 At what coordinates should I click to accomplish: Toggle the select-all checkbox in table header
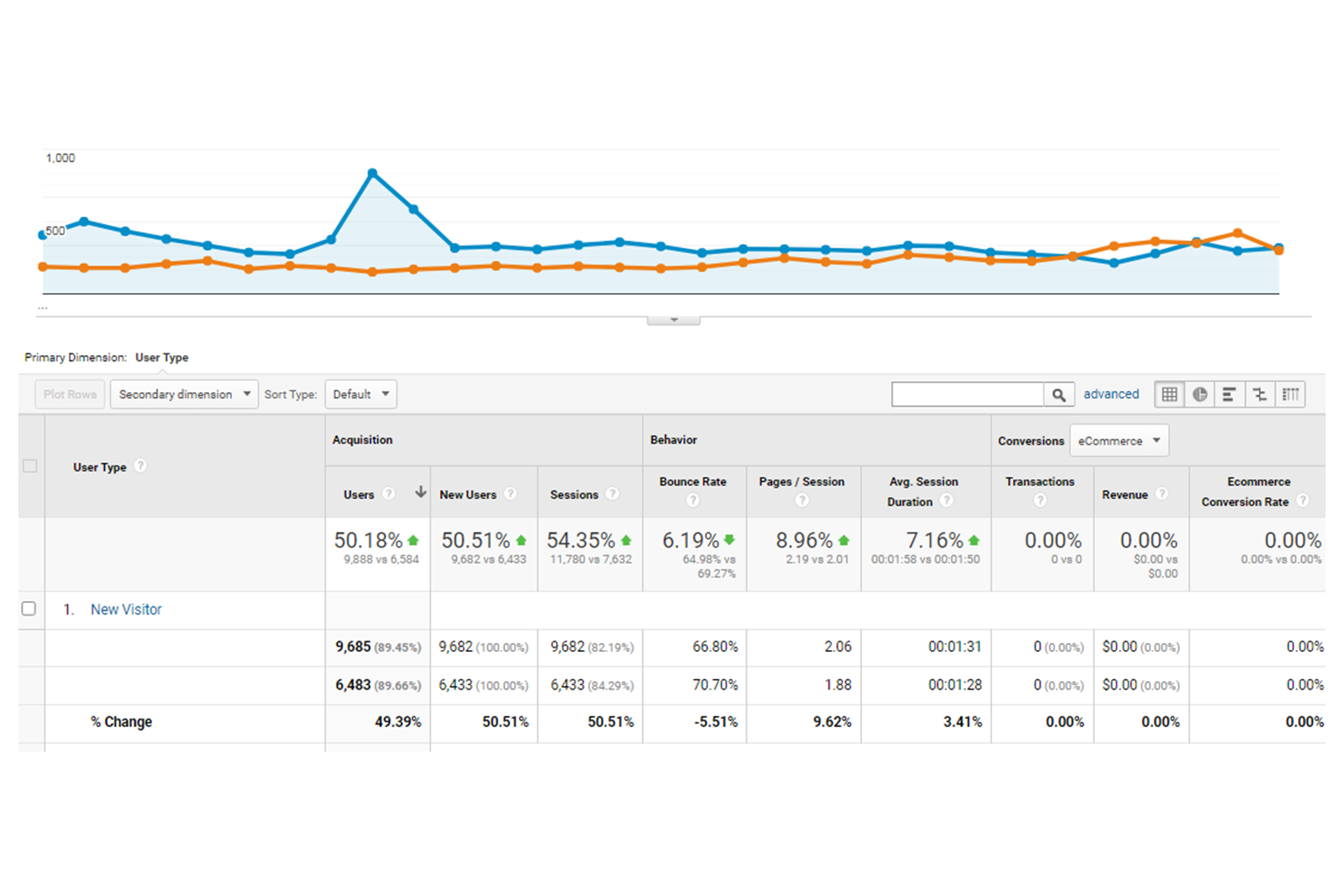click(30, 466)
